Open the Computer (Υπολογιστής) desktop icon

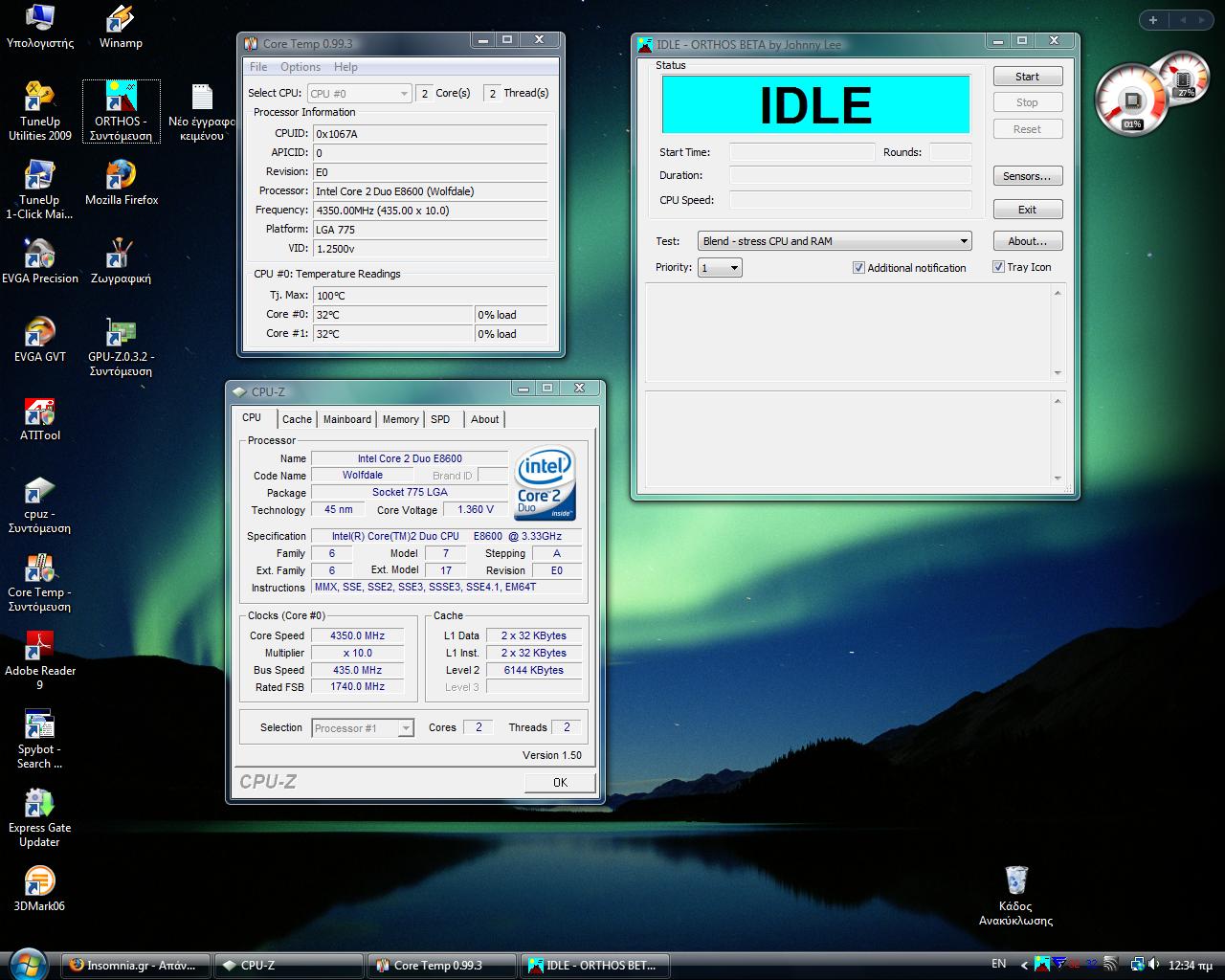pos(40,27)
